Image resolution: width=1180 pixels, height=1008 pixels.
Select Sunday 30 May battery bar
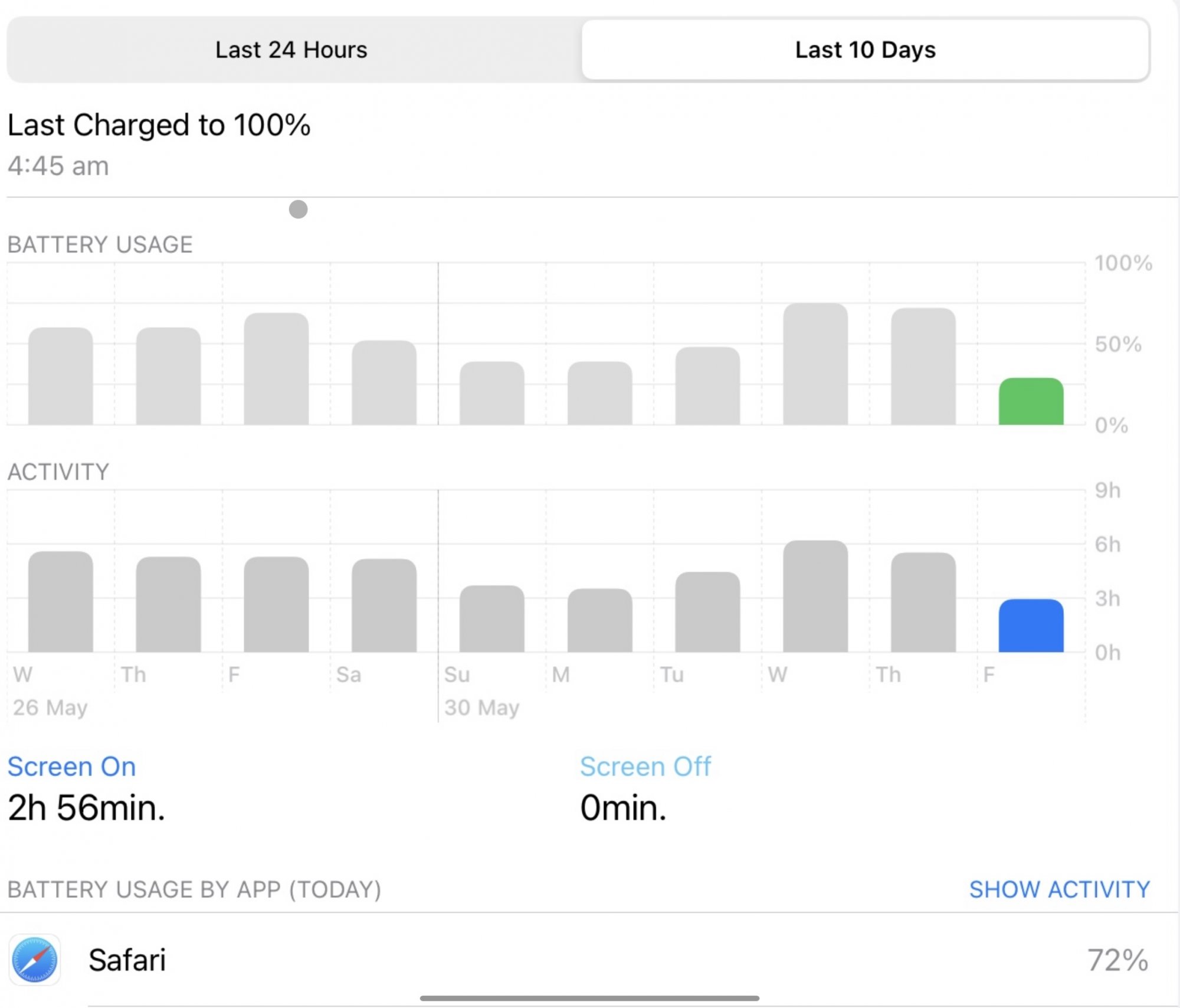tap(491, 393)
